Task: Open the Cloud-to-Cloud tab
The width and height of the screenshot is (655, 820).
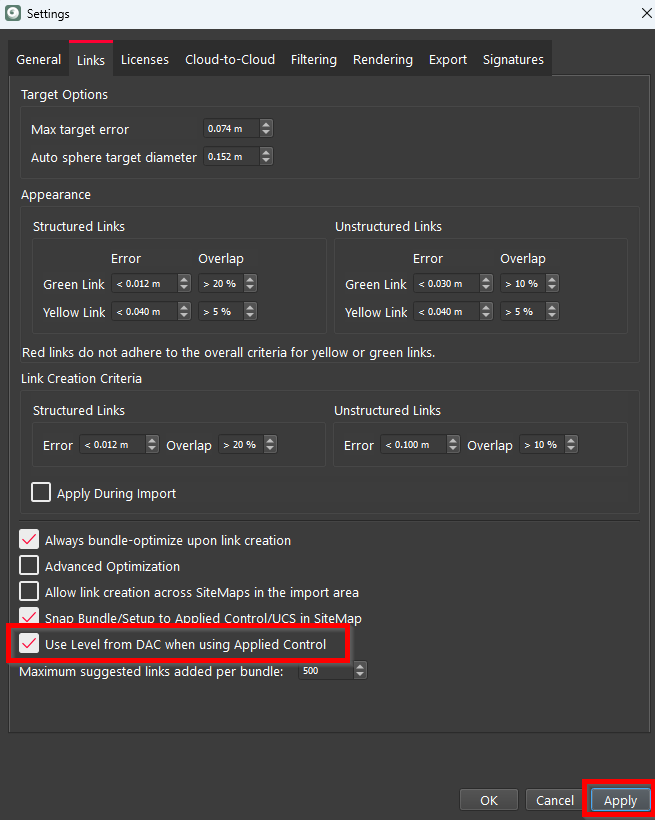Action: click(230, 60)
